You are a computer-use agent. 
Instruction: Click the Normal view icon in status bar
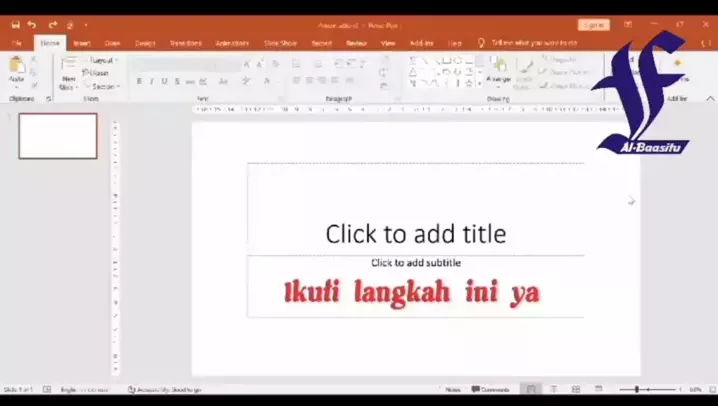pos(531,389)
